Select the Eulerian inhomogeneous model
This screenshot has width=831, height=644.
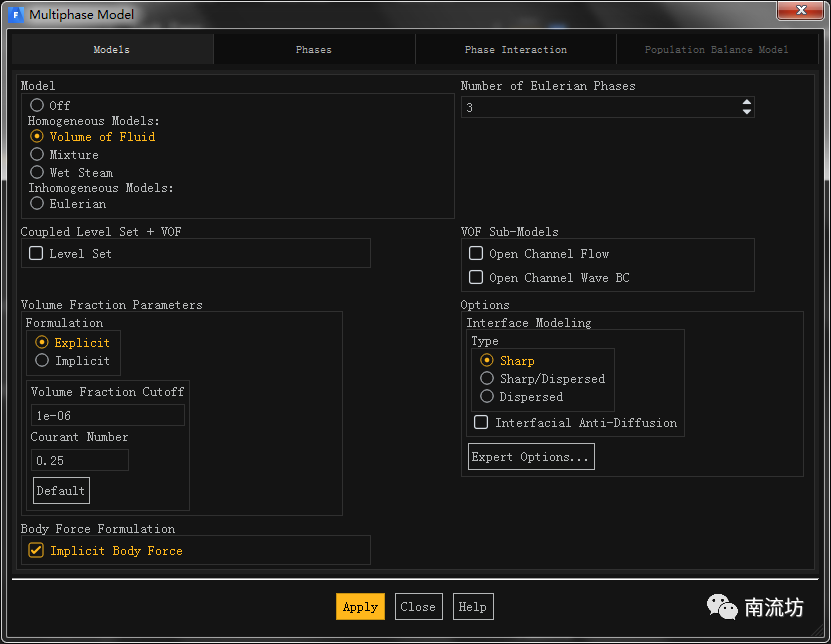[37, 204]
